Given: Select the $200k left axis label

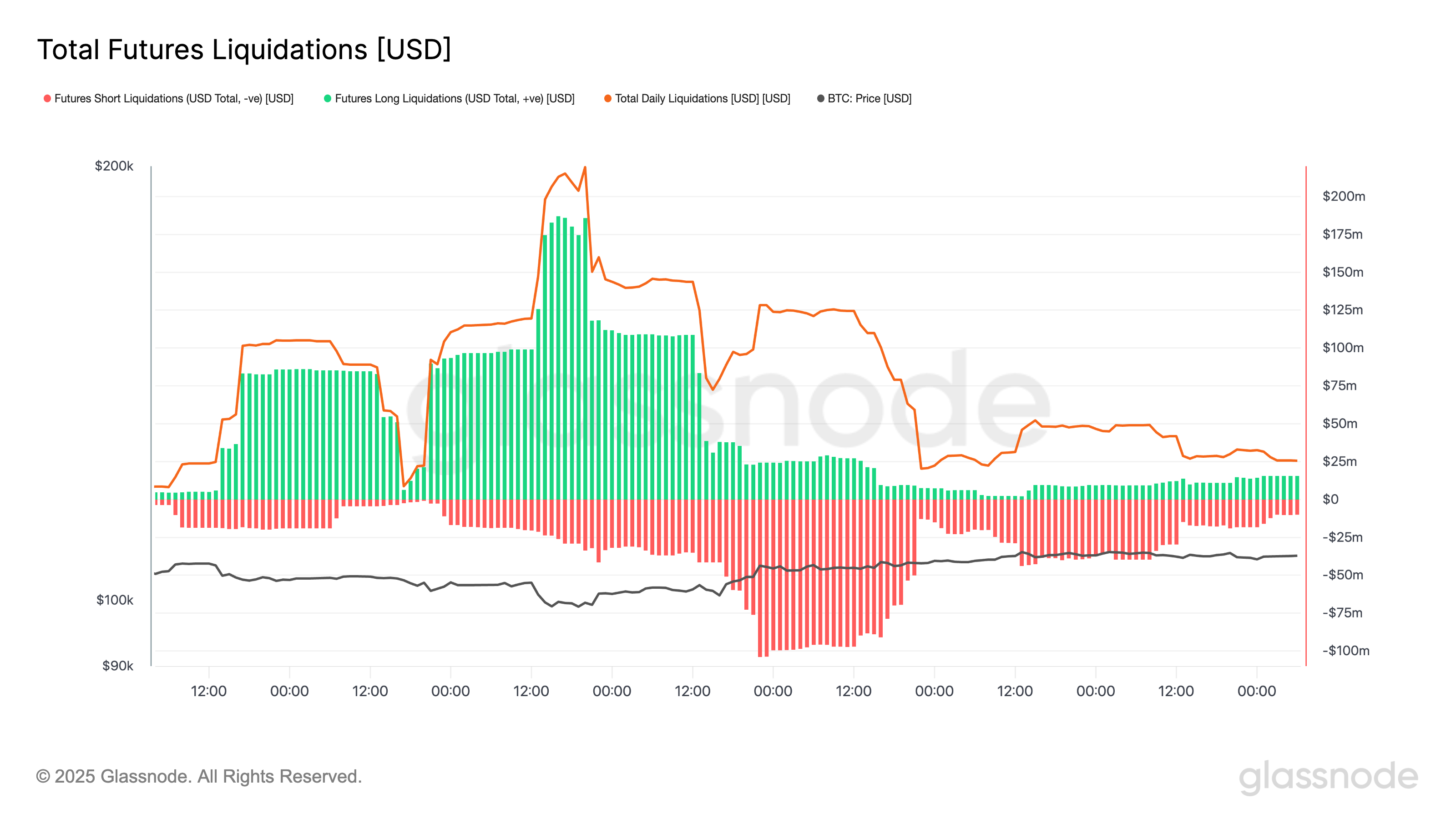Looking at the screenshot, I should pos(114,166).
